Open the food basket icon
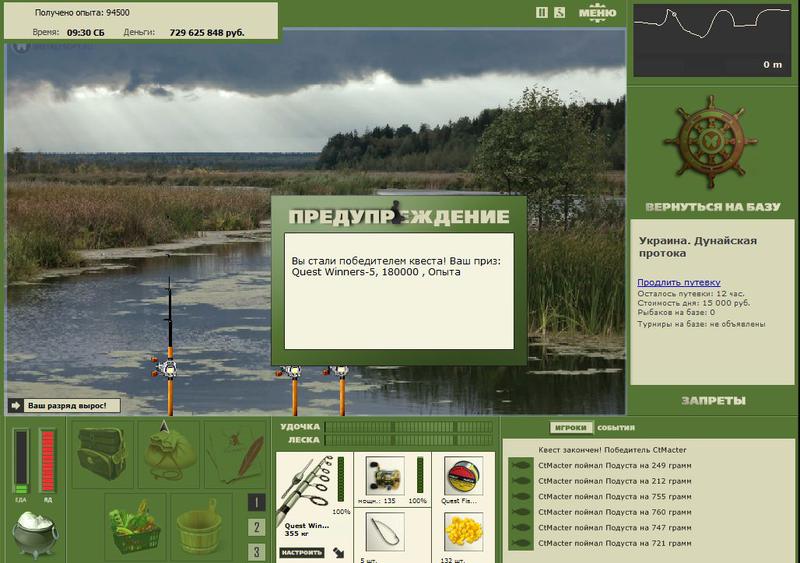The height and width of the screenshot is (563, 800). pos(135,528)
